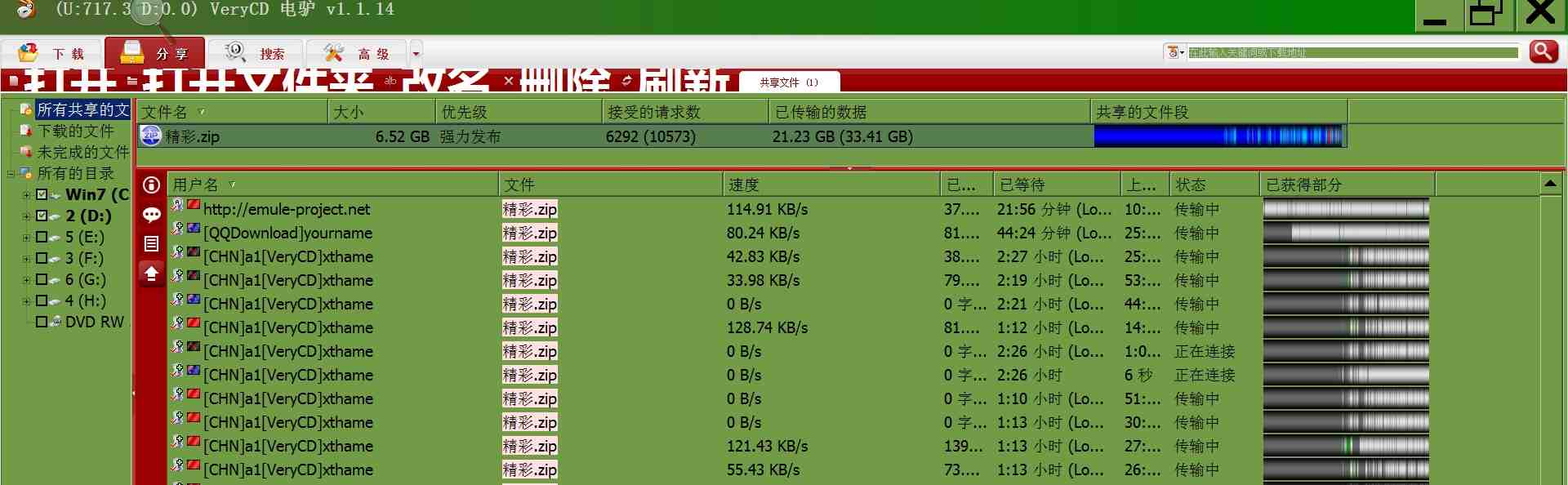
Task: Select the 共享文件 (1) tab
Action: point(788,82)
